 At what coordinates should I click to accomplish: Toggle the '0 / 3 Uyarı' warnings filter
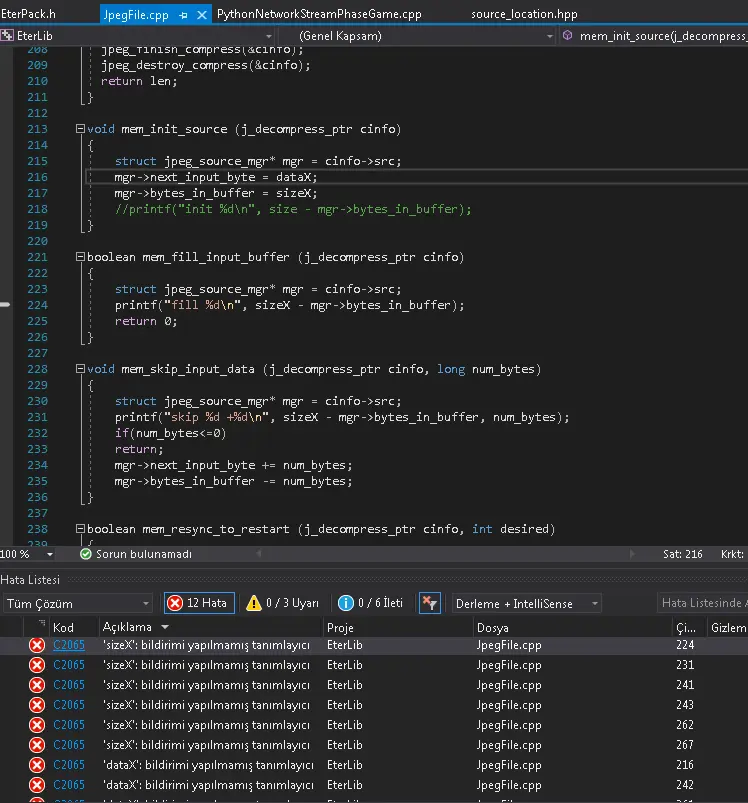tap(283, 603)
